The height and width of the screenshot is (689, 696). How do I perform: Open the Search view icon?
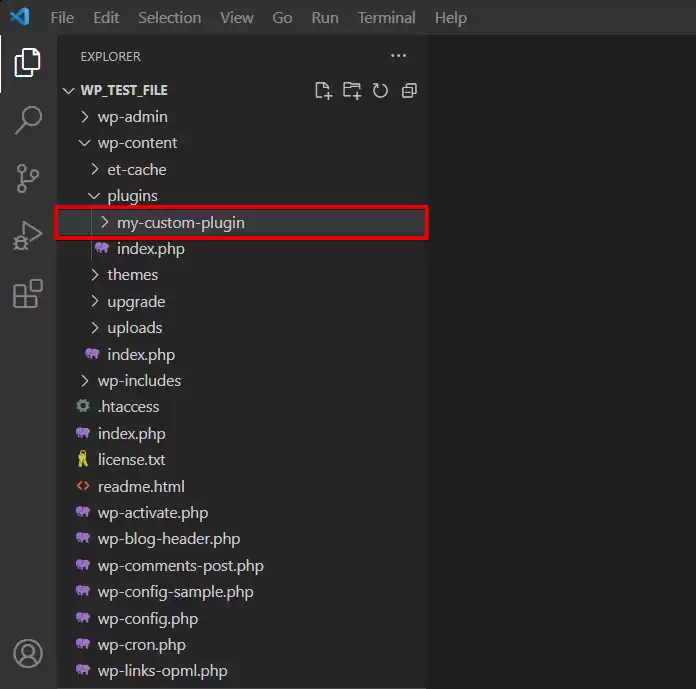tap(27, 120)
